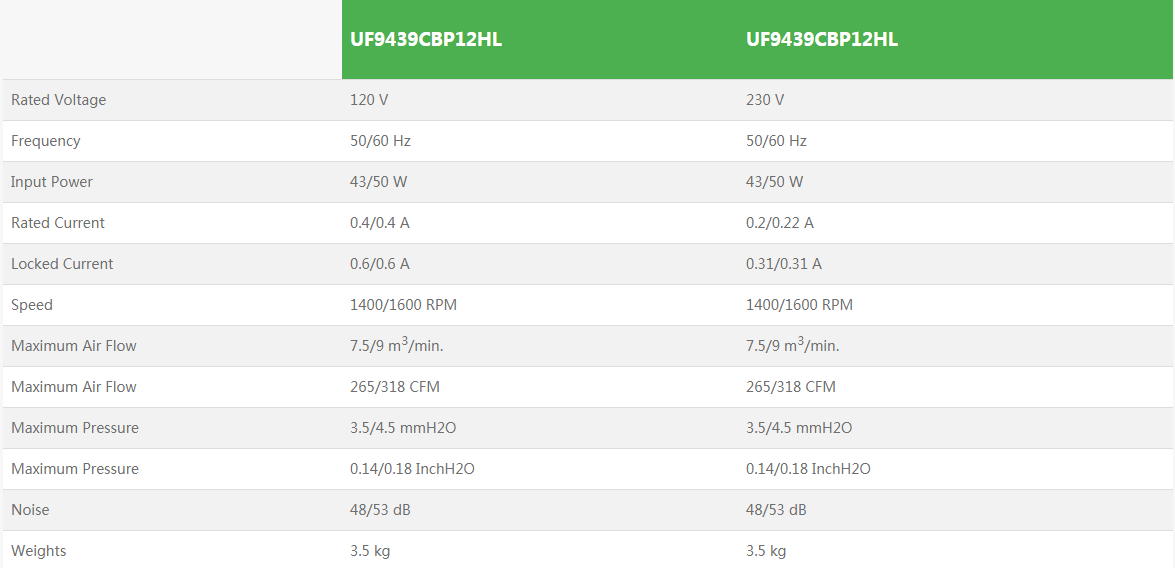Click the second UF9439CBP12HL header above 230 V
The image size is (1175, 568).
(x=822, y=40)
